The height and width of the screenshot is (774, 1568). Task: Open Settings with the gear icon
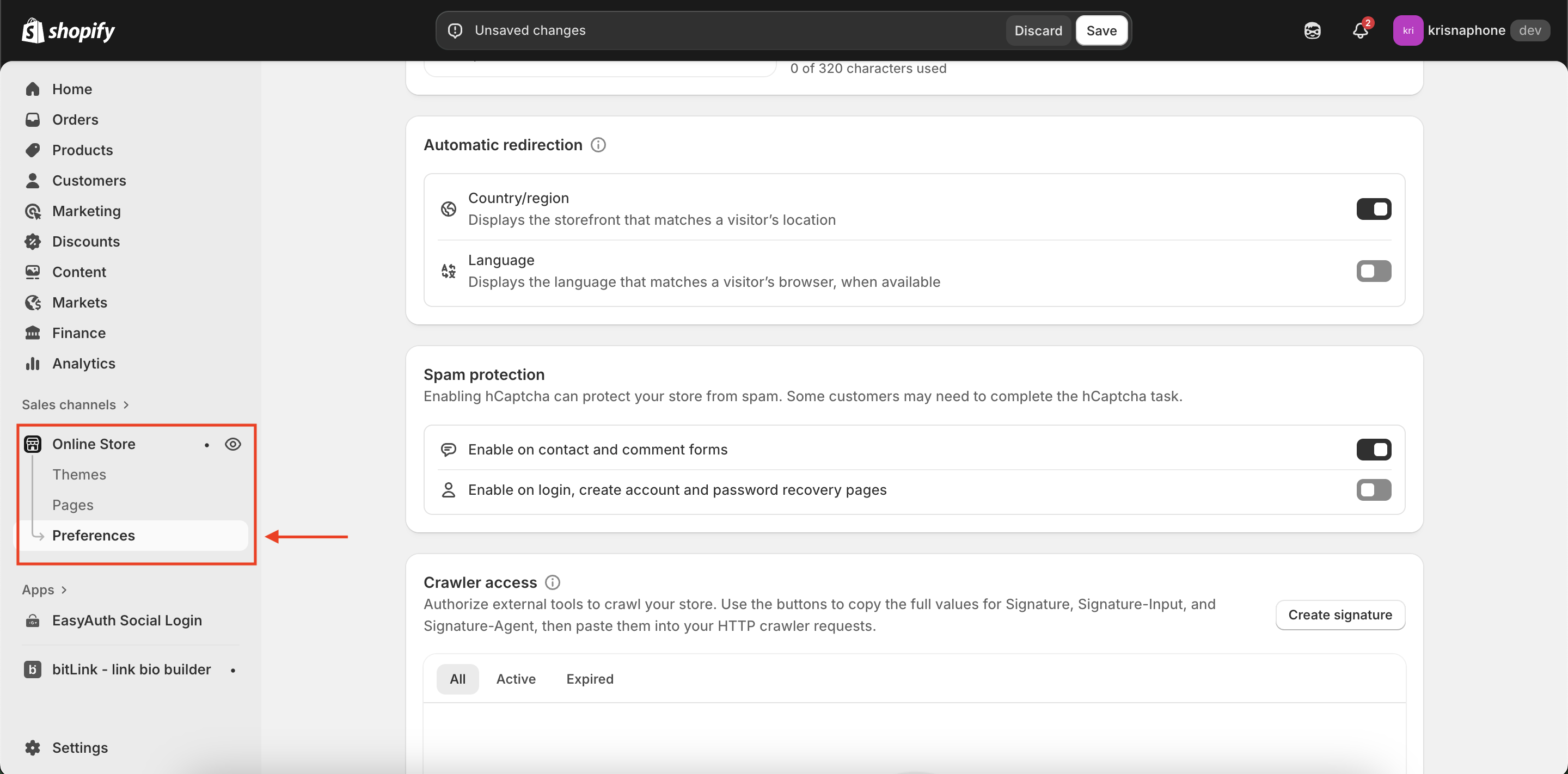pyautogui.click(x=33, y=747)
